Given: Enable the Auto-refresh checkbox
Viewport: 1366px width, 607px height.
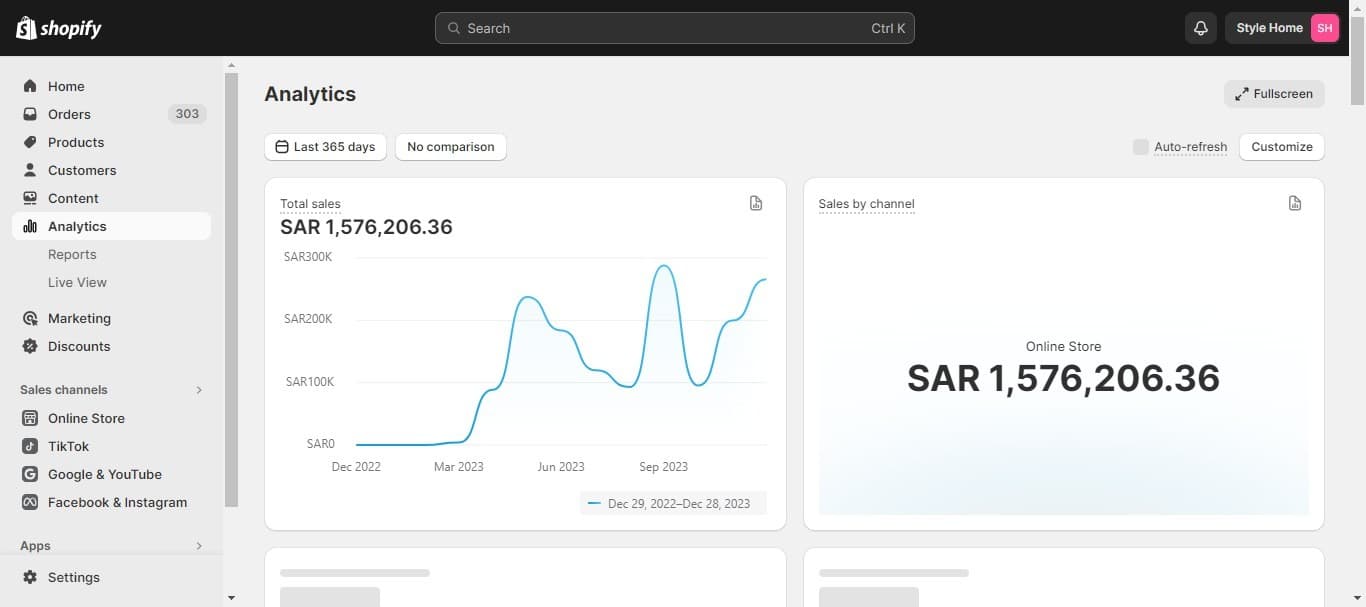Looking at the screenshot, I should click(x=1140, y=147).
